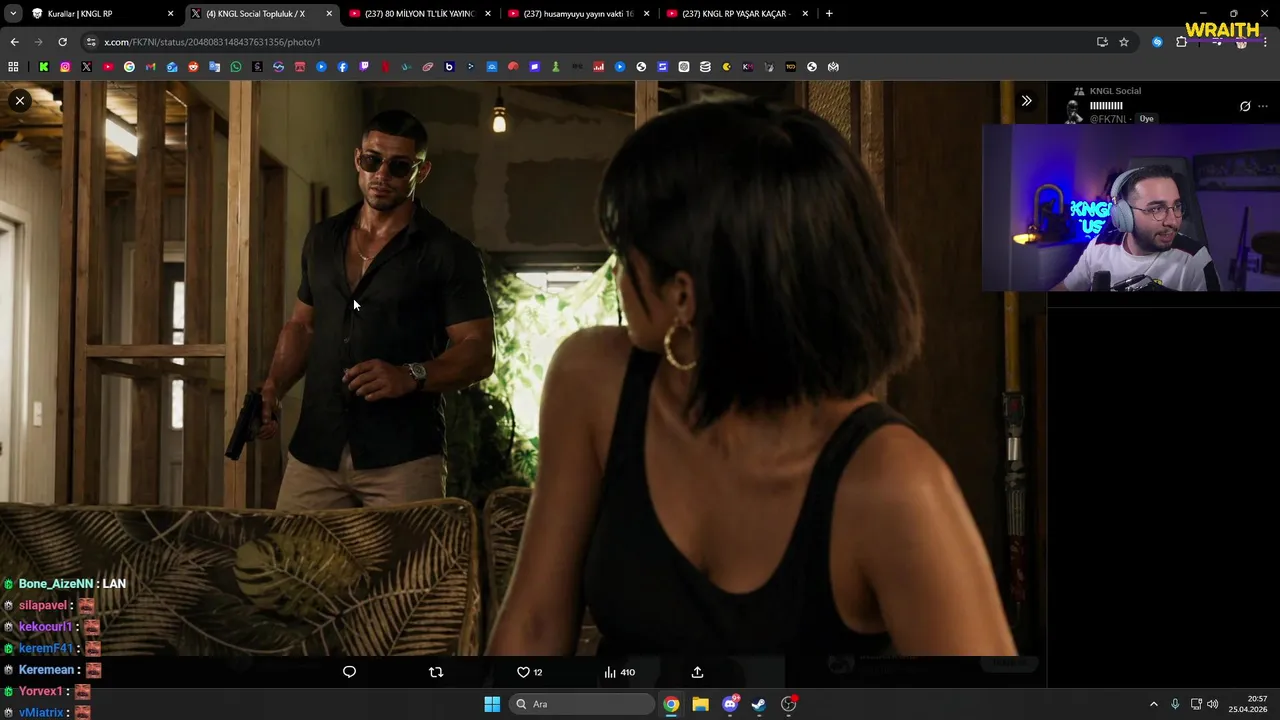
Task: Open Grok icon next to the post header
Action: [x=1245, y=106]
